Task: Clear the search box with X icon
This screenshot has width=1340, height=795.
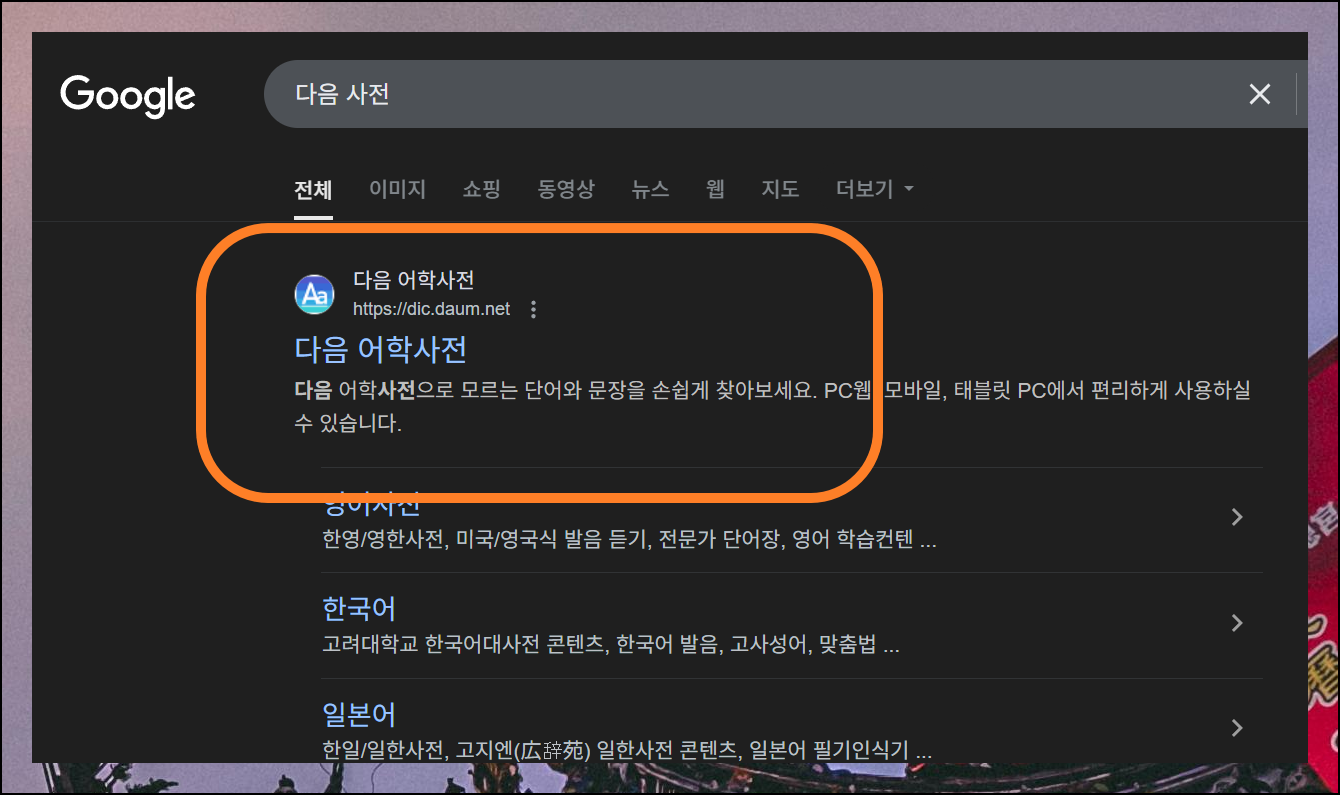Action: point(1259,94)
